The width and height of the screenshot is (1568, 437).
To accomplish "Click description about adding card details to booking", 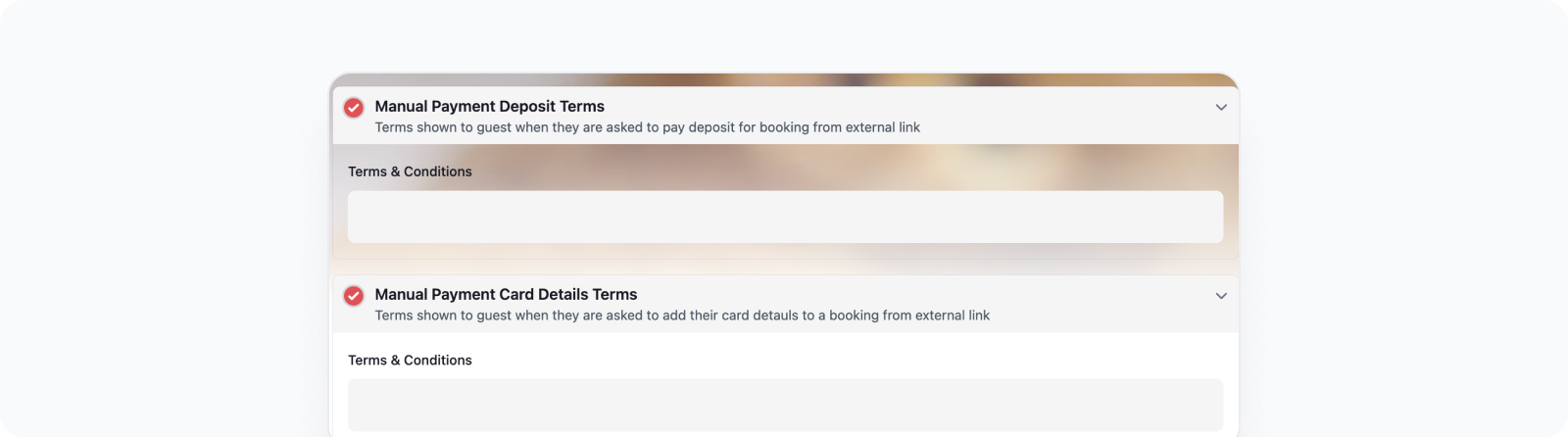I will 682,316.
